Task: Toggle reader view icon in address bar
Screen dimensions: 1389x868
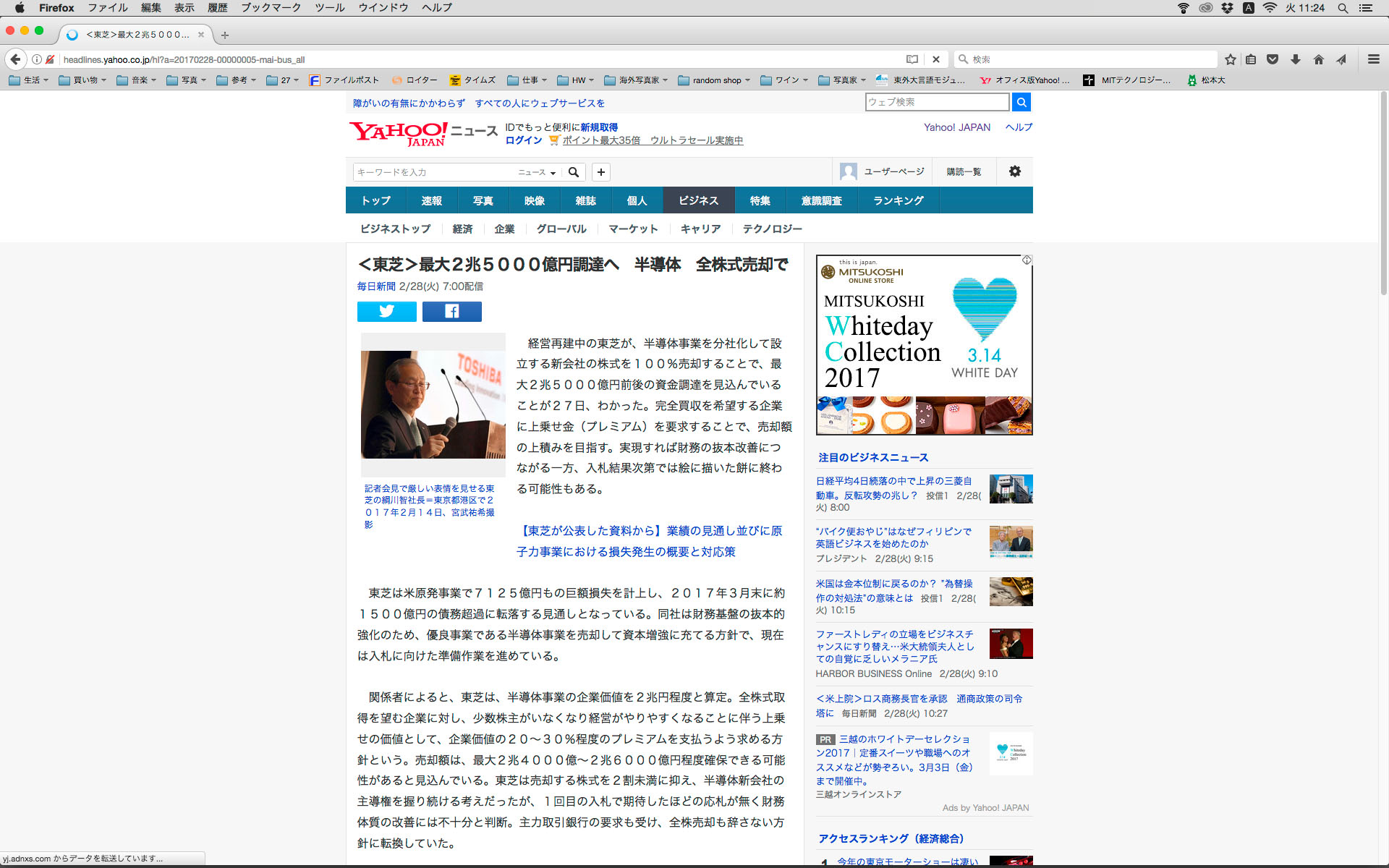Action: point(912,59)
